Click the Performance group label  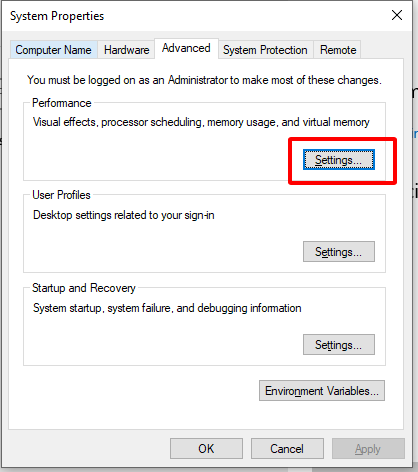coord(62,103)
